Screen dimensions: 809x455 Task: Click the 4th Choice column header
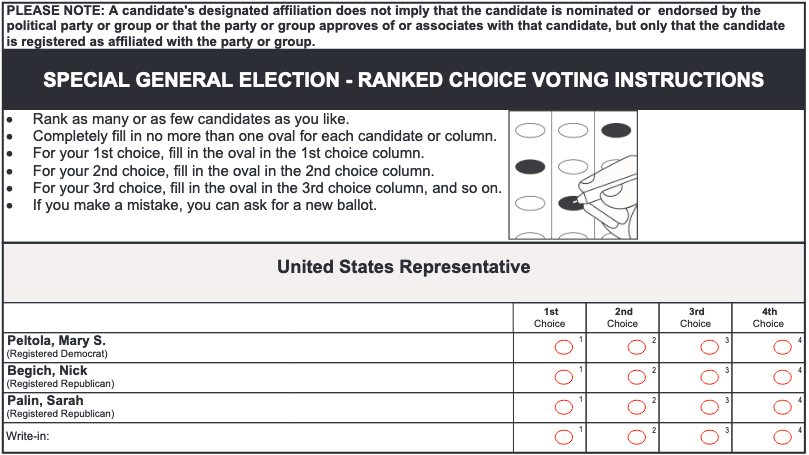coord(768,317)
